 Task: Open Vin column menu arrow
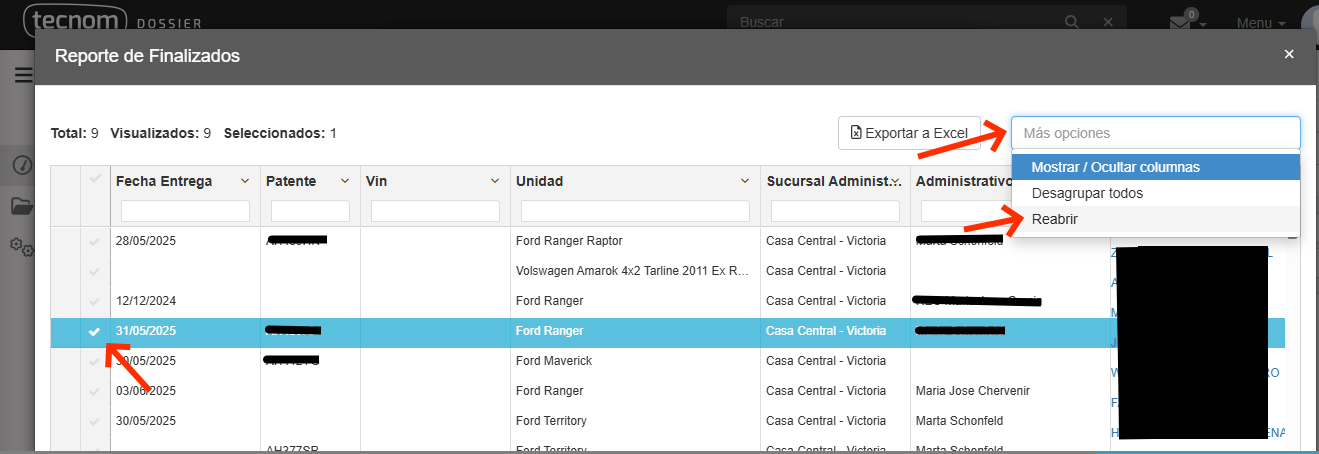[x=495, y=181]
